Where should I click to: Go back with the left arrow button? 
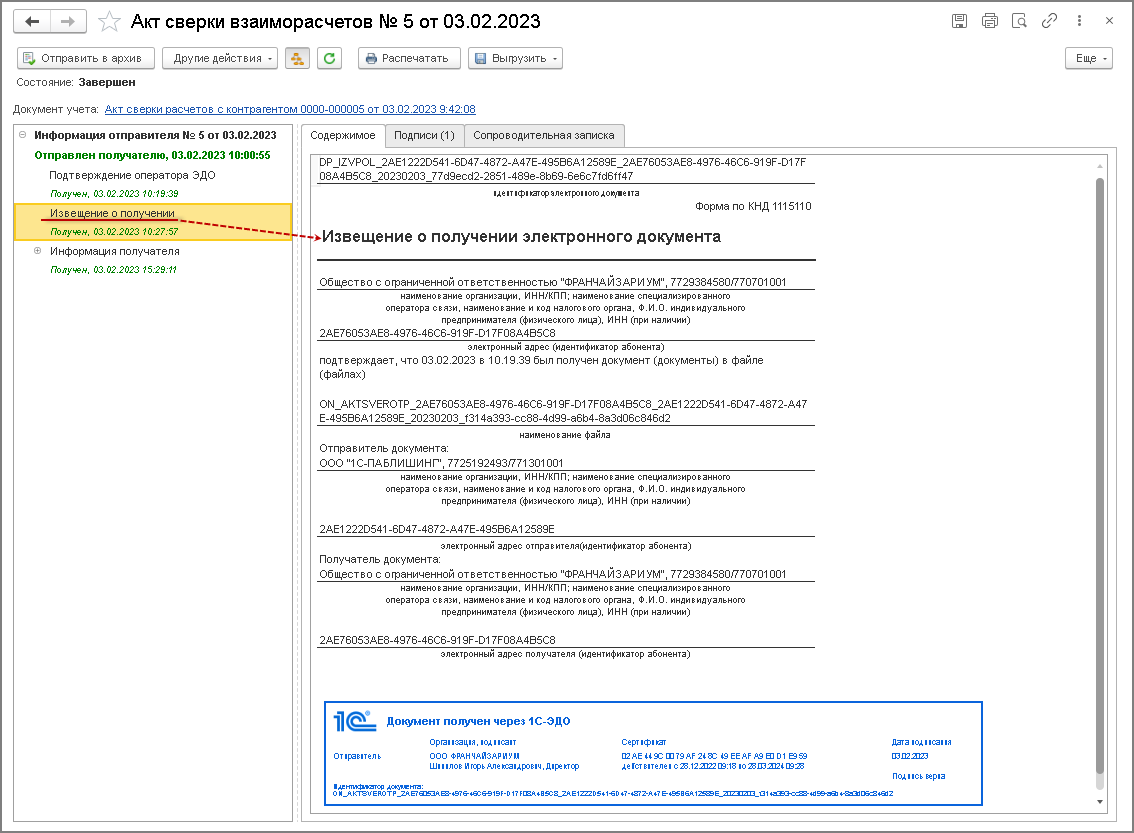click(x=32, y=22)
